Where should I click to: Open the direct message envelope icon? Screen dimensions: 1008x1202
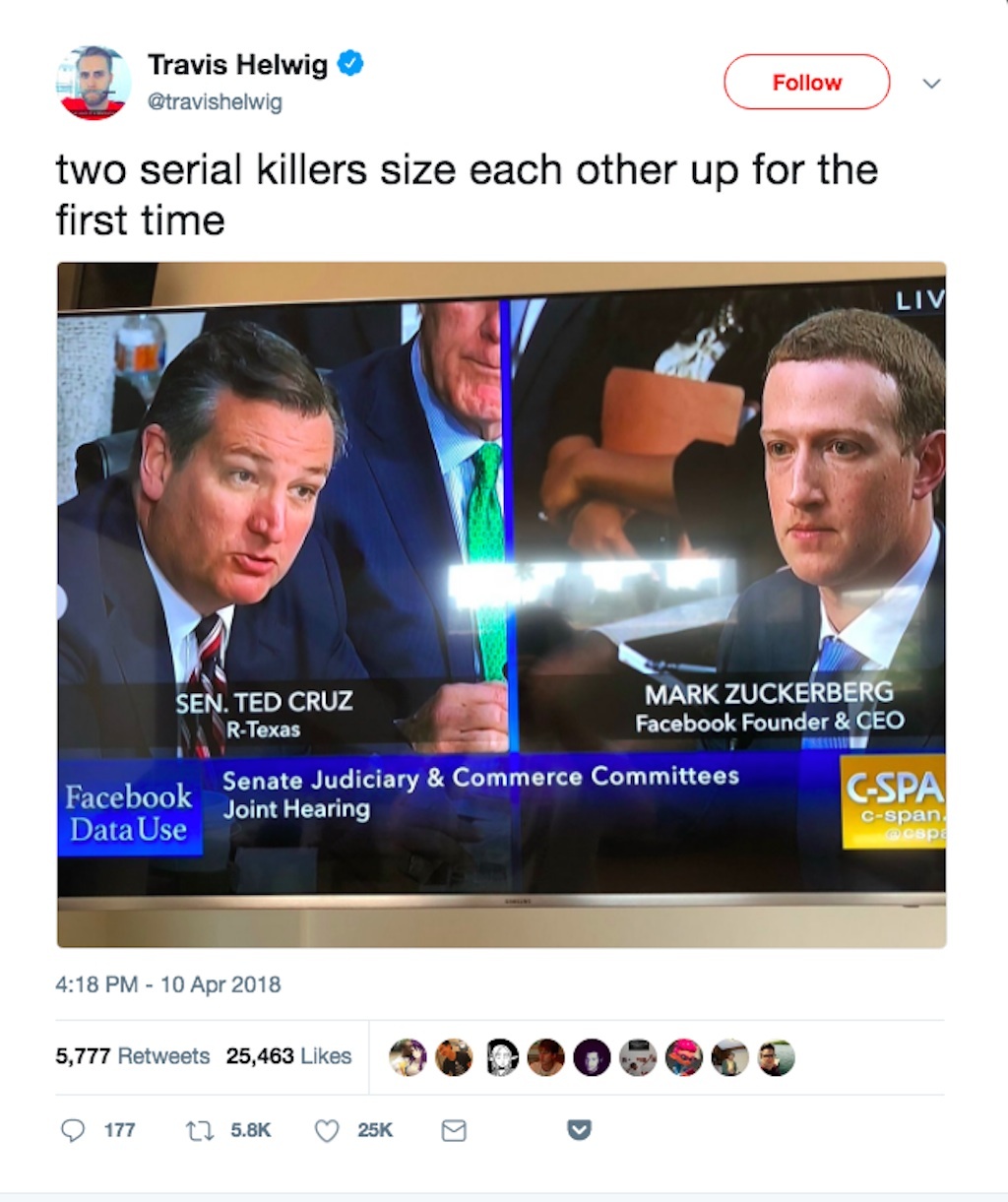455,1130
